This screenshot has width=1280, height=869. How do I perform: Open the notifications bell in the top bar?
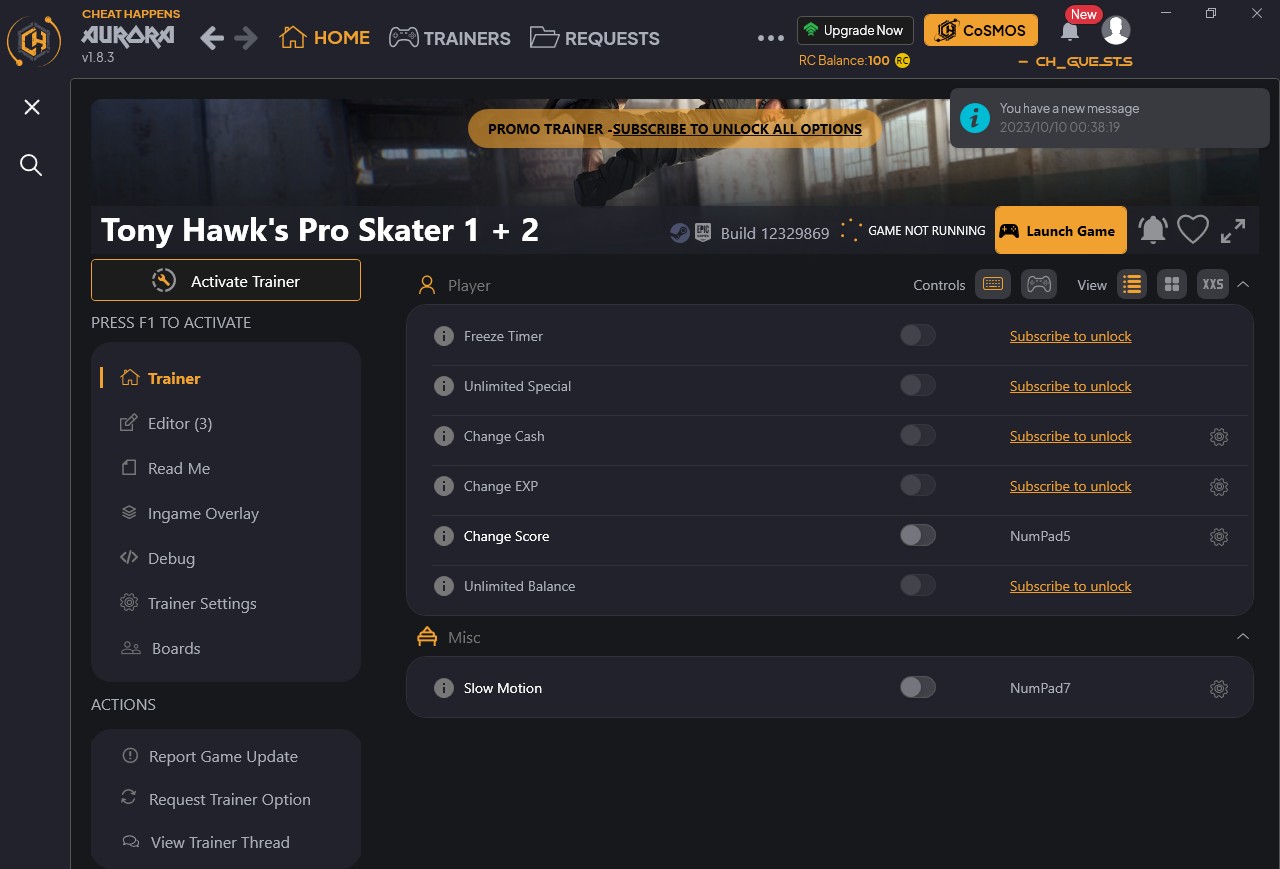pyautogui.click(x=1070, y=31)
